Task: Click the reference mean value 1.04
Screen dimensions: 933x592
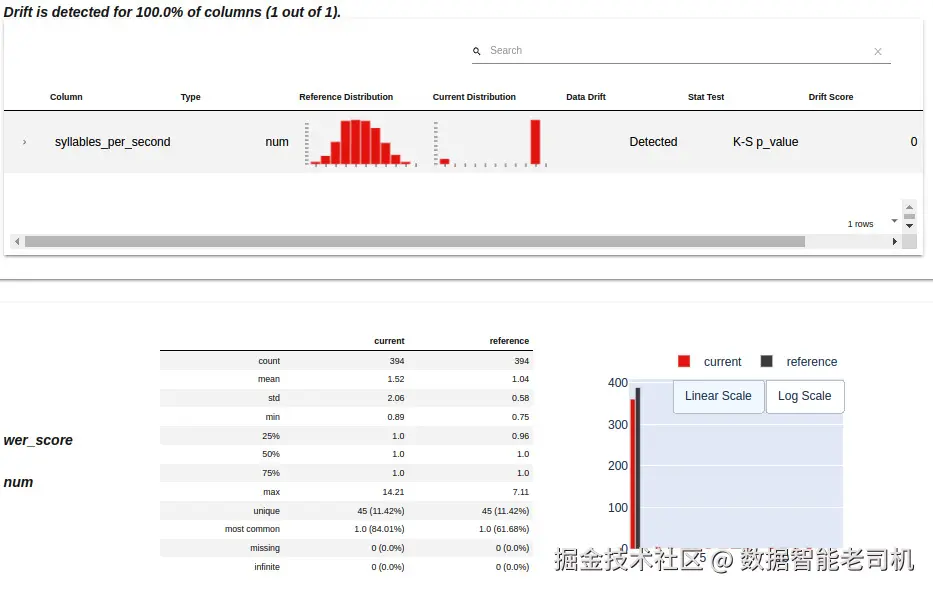Action: [x=520, y=379]
